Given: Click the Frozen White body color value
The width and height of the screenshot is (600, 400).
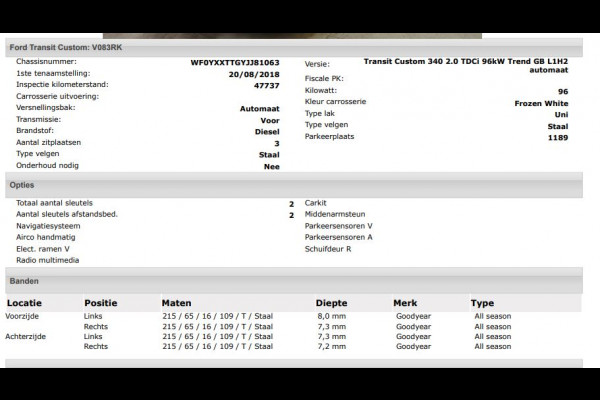Looking at the screenshot, I should coord(542,103).
